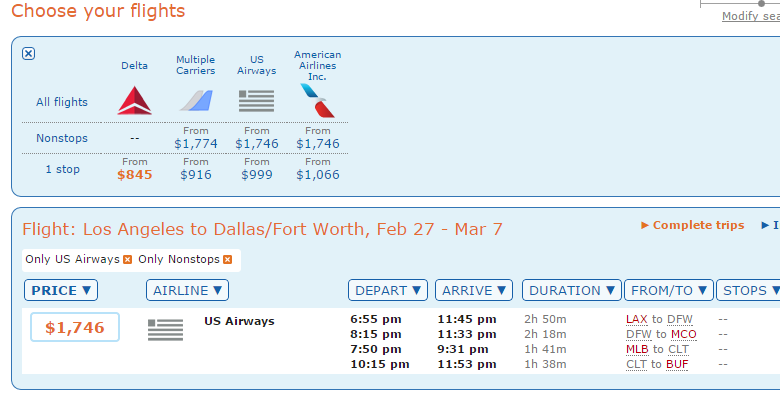Open the FROM/TO sort dropdown
The width and height of the screenshot is (780, 407).
coord(669,290)
